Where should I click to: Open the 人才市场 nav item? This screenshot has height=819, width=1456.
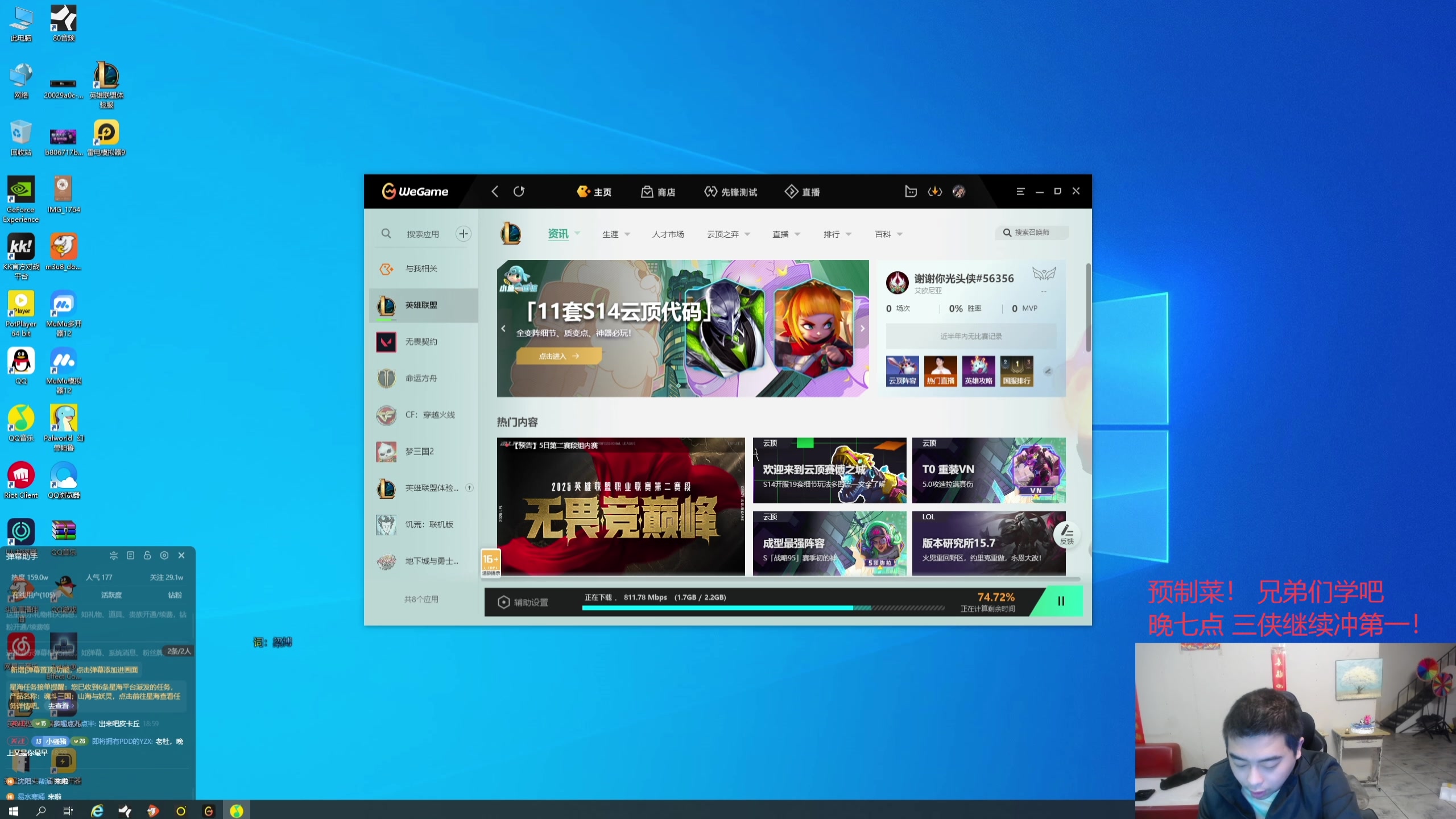[668, 234]
